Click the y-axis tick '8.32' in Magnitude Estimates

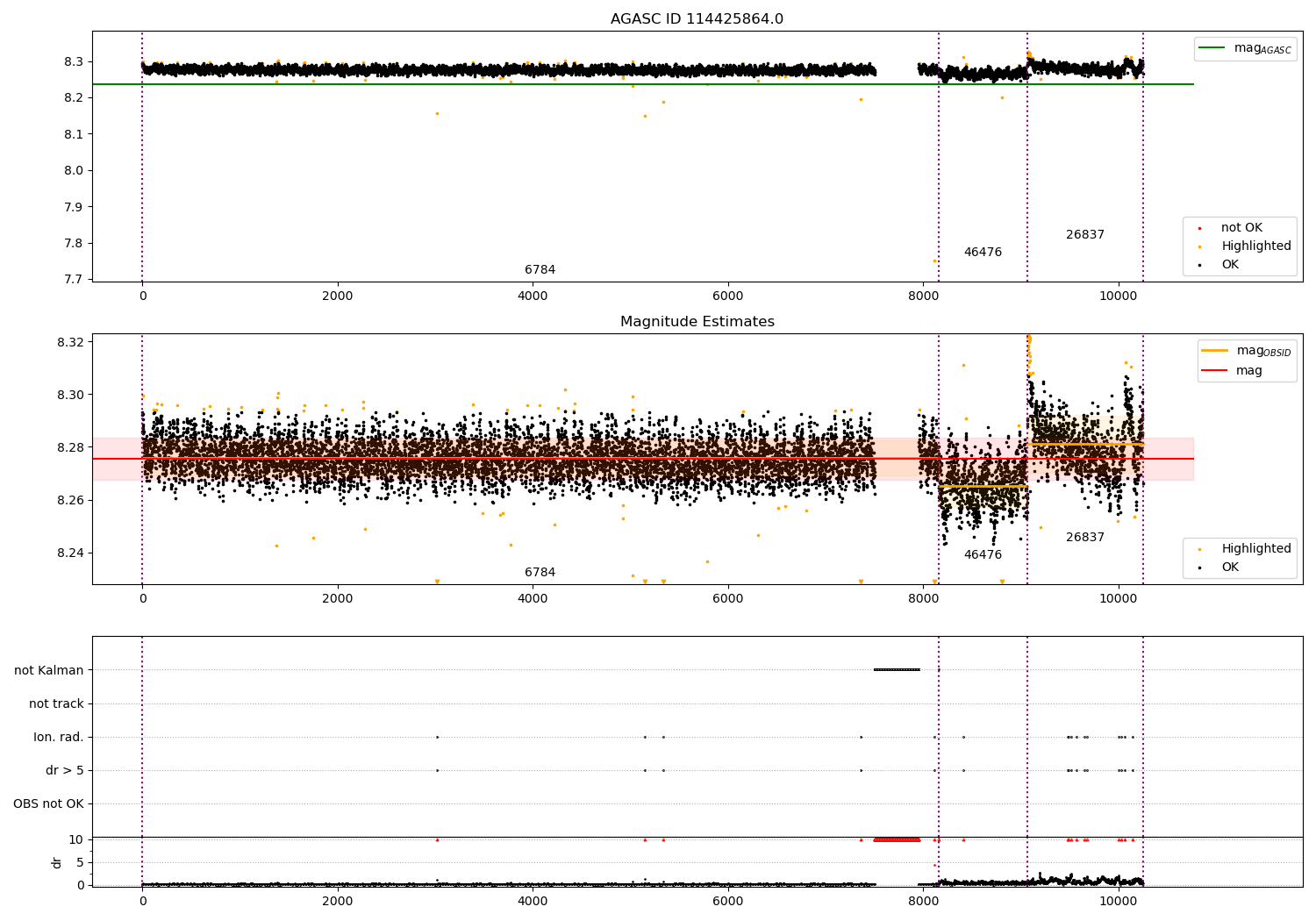click(x=70, y=342)
